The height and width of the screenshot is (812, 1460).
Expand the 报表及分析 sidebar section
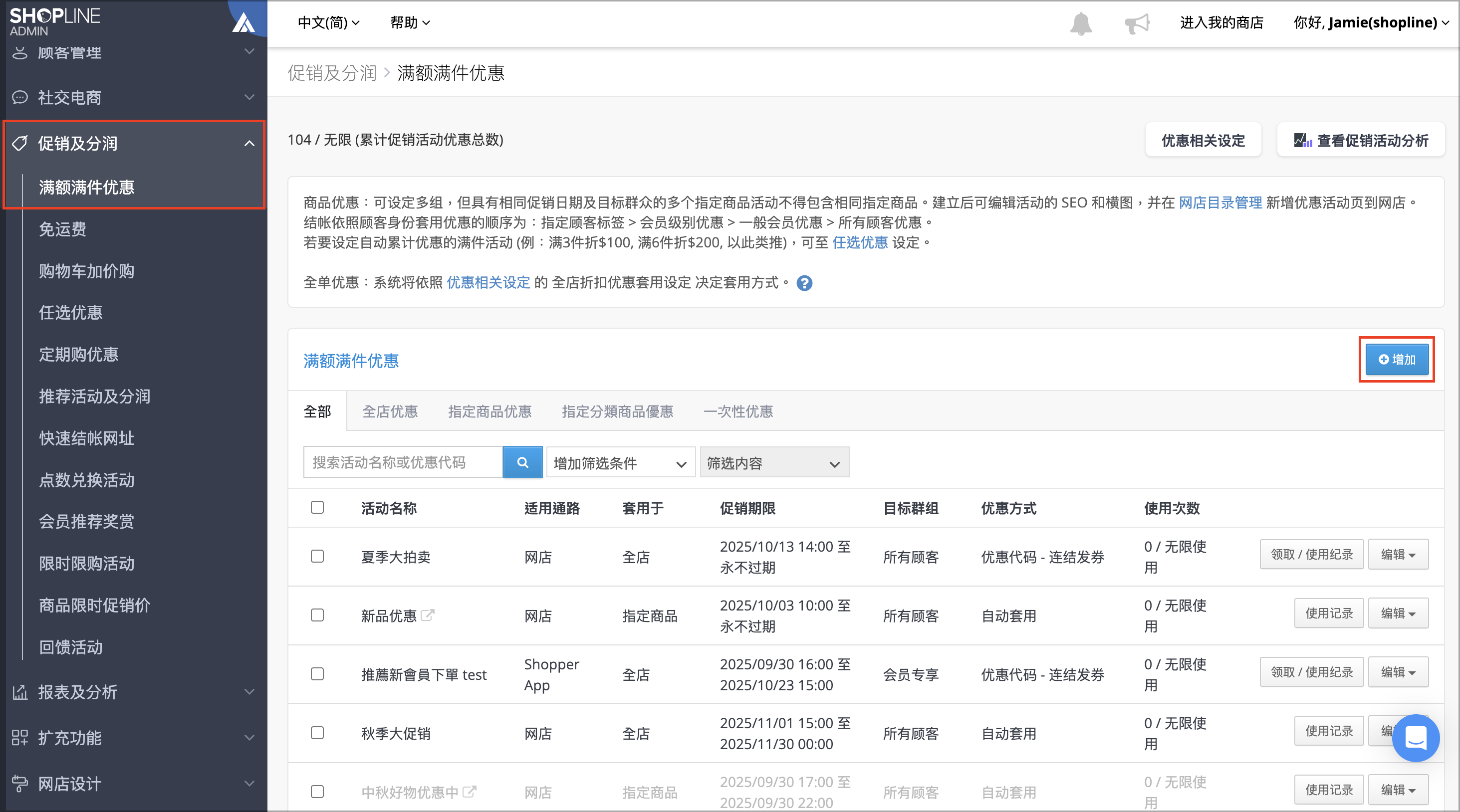click(249, 692)
